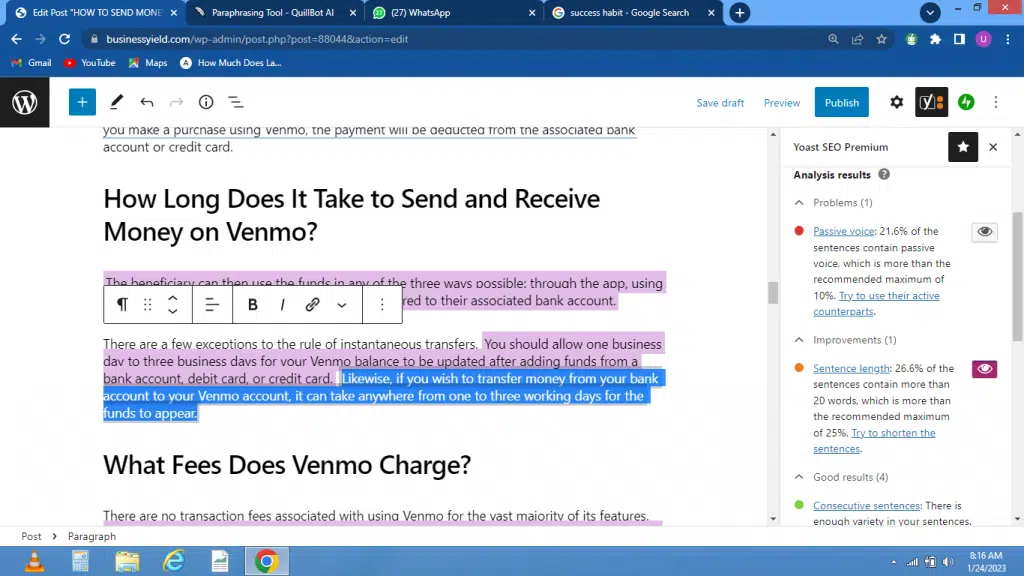Click the block inserter plus button
This screenshot has width=1024, height=576.
pos(82,102)
